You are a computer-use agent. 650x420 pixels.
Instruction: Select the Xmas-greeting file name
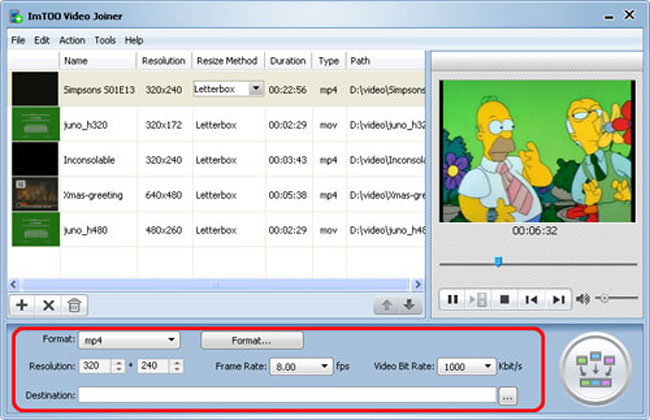93,195
